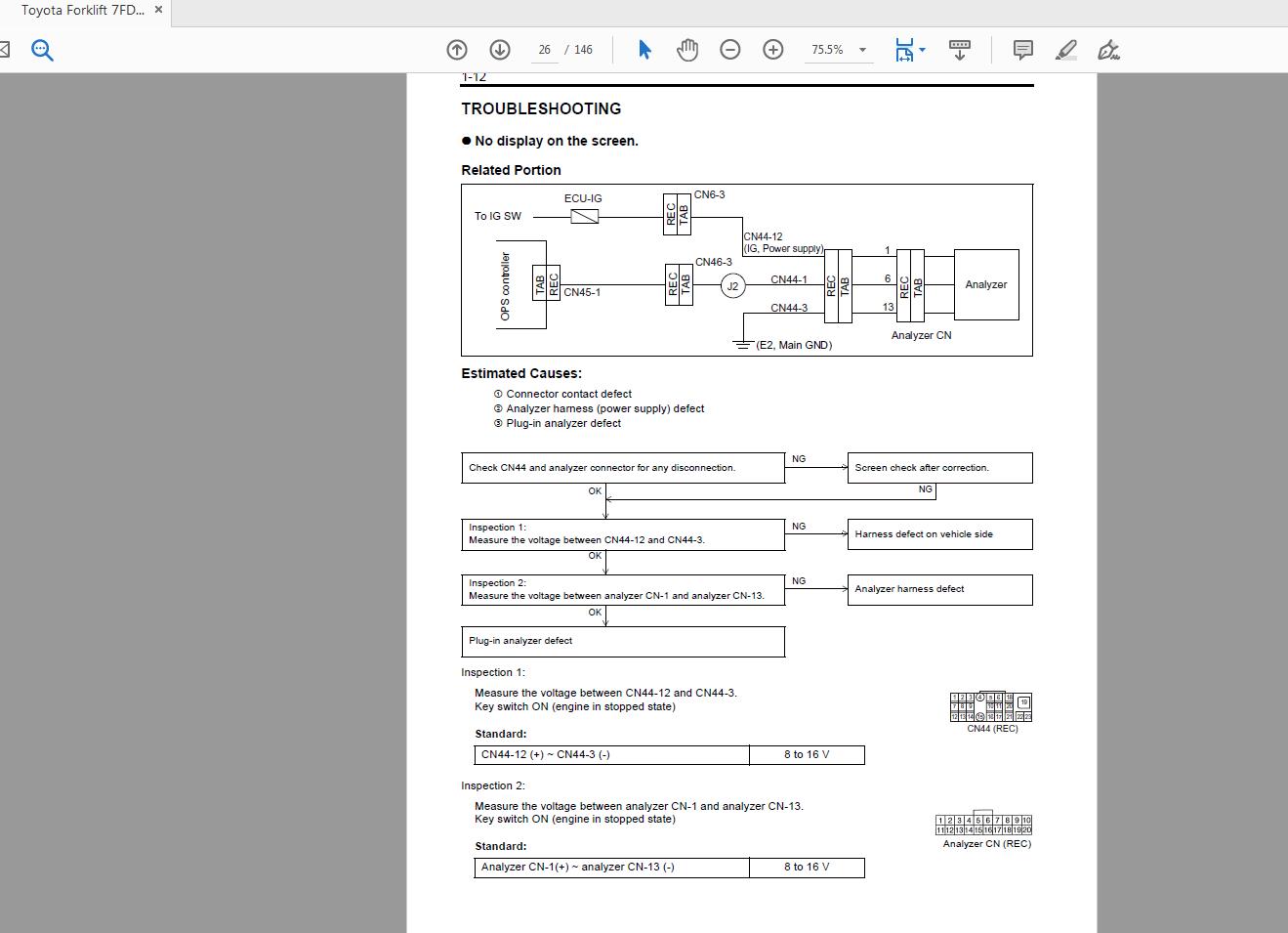Screen dimensions: 1288x933
Task: Click the scrolling mode keyboard icon
Action: [960, 50]
